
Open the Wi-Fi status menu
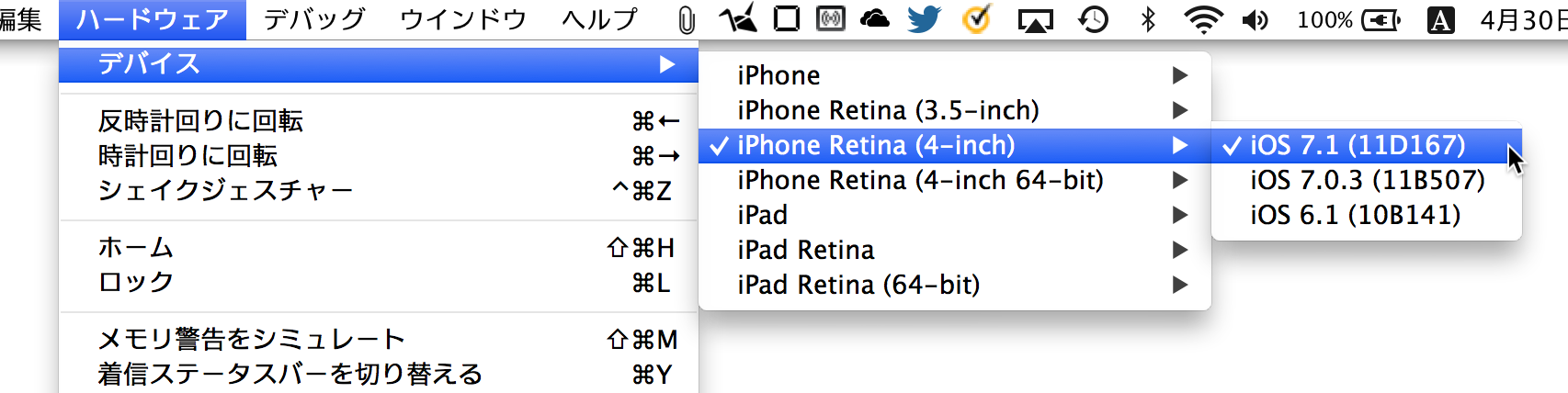pos(1202,19)
